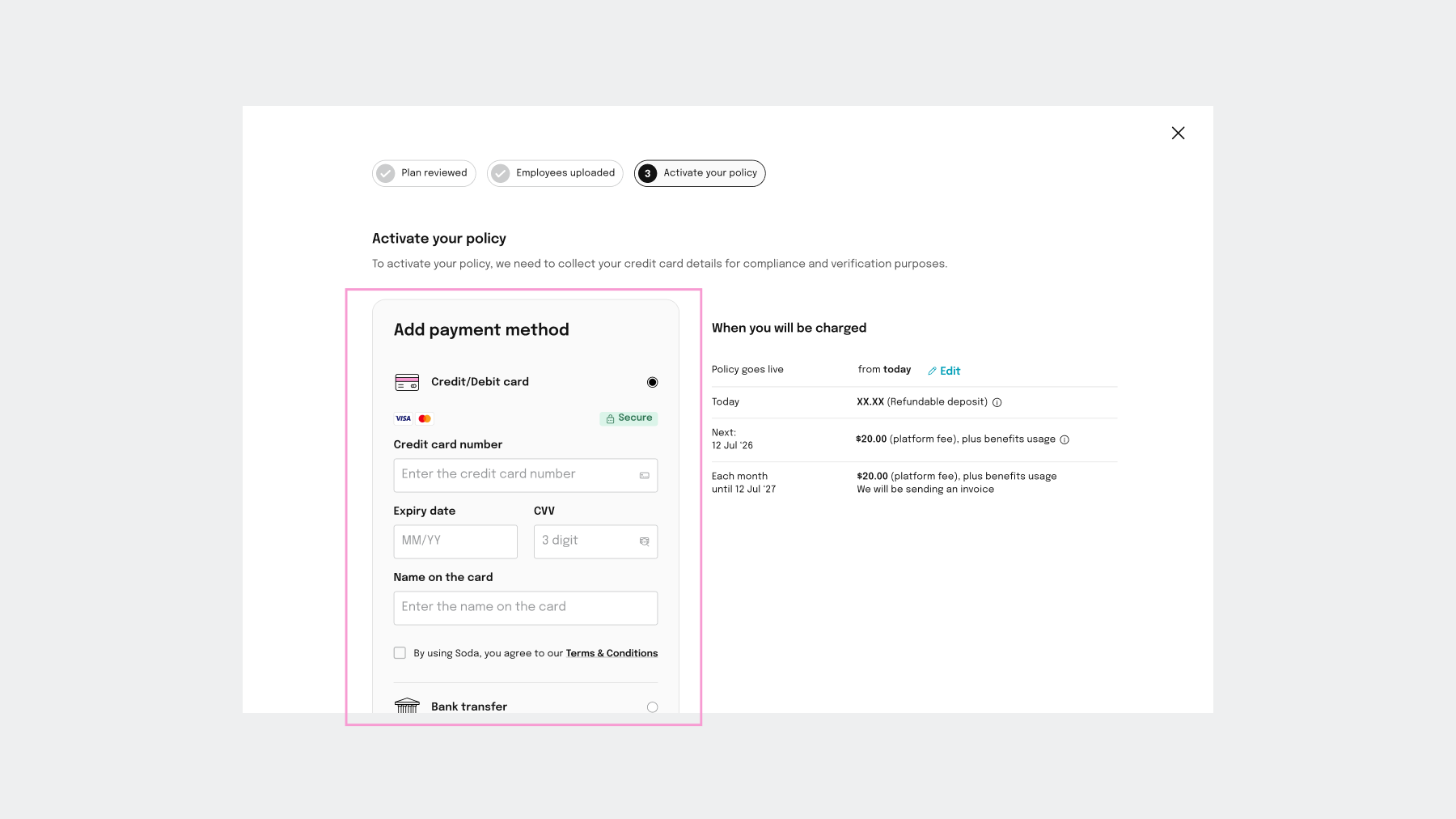Click the lock icon in the Secure badge

click(x=611, y=418)
